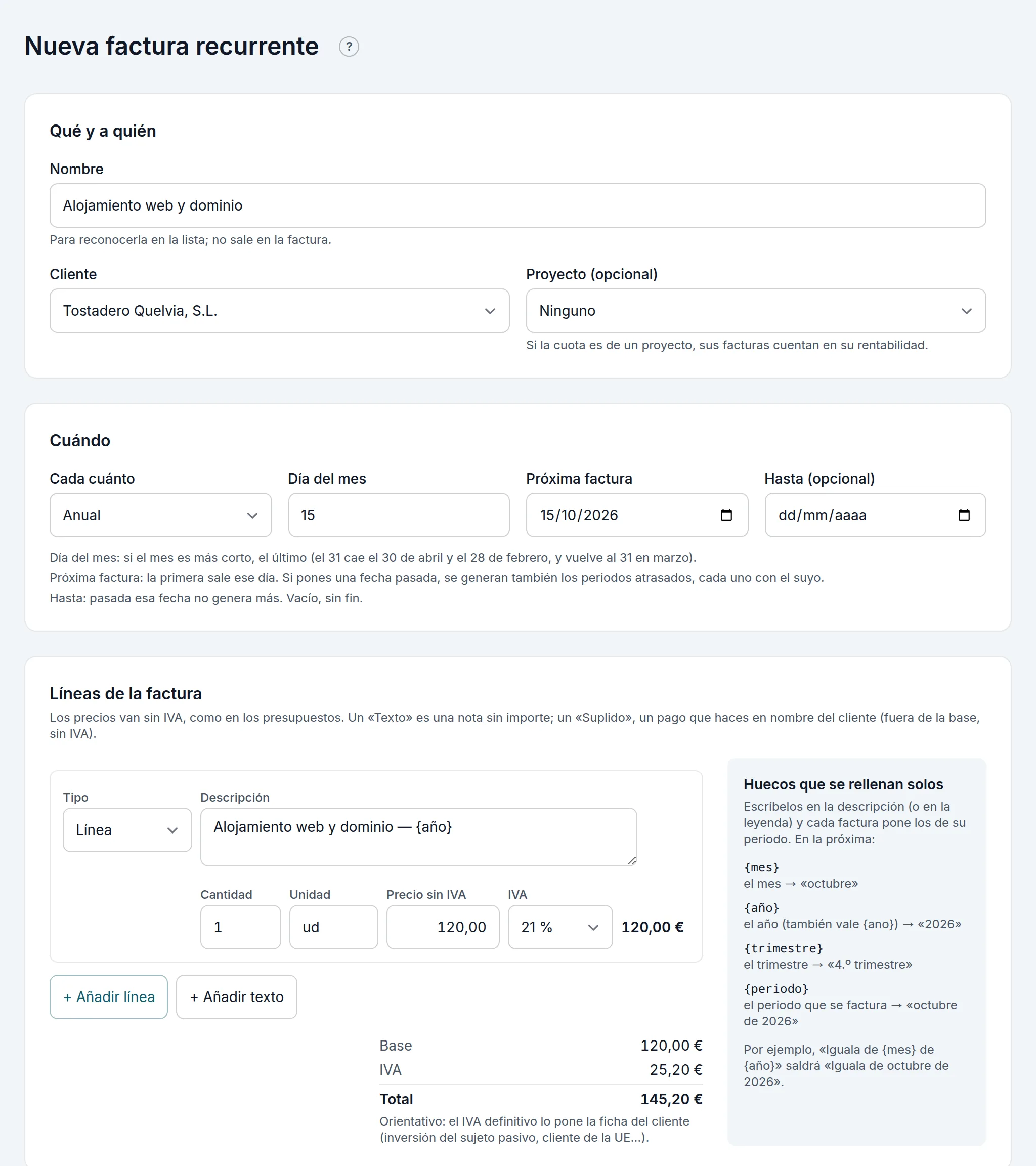Click the + Añadir texto button

click(x=236, y=997)
